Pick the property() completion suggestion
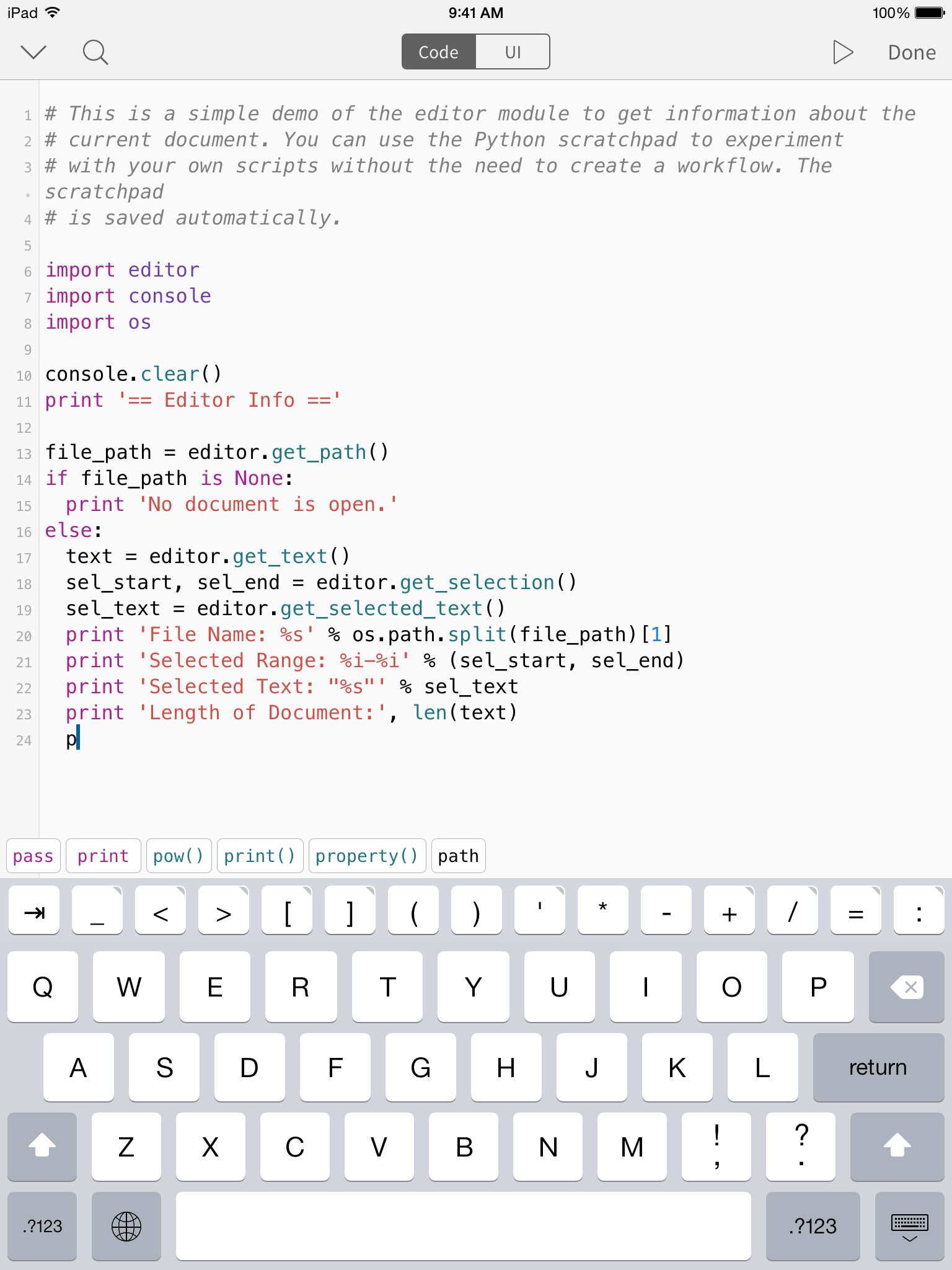Image resolution: width=952 pixels, height=1270 pixels. (x=367, y=856)
